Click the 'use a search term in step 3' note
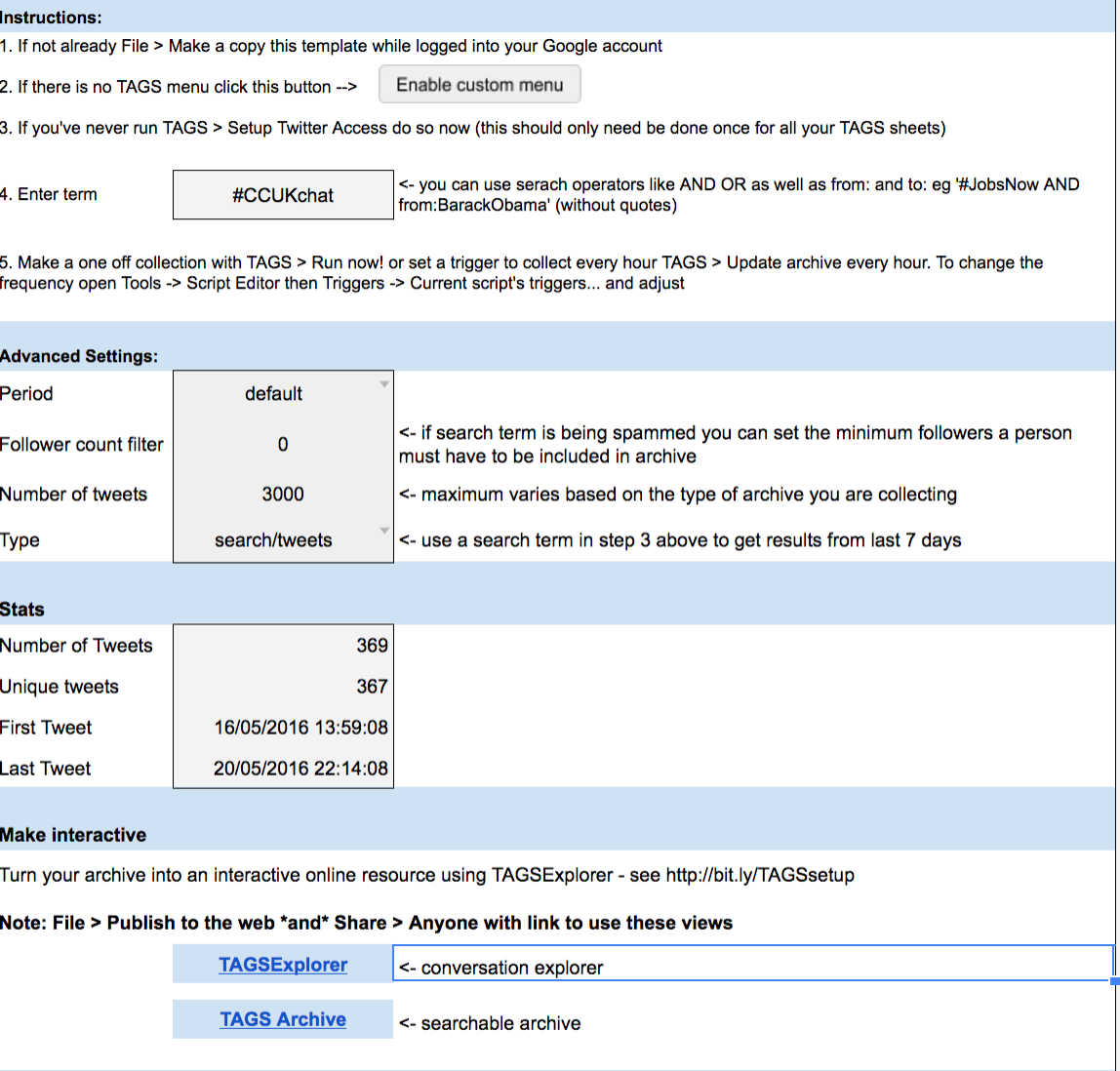 [680, 540]
